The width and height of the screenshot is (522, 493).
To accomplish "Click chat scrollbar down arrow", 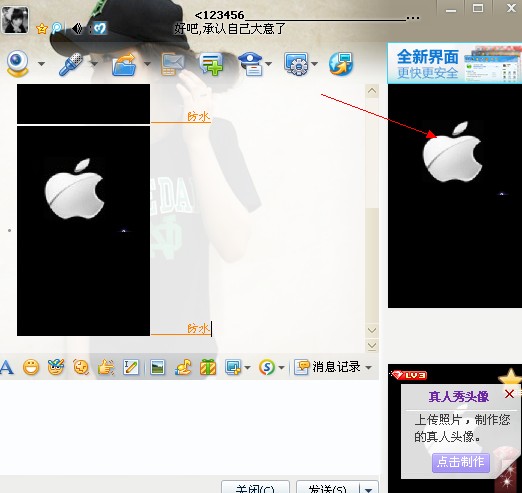I will point(372,330).
